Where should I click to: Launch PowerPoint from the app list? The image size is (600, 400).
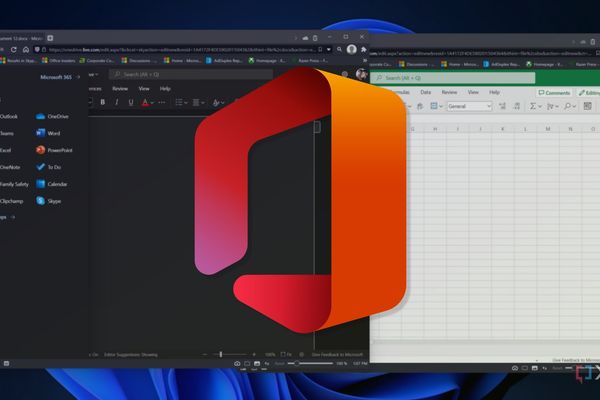(x=54, y=150)
